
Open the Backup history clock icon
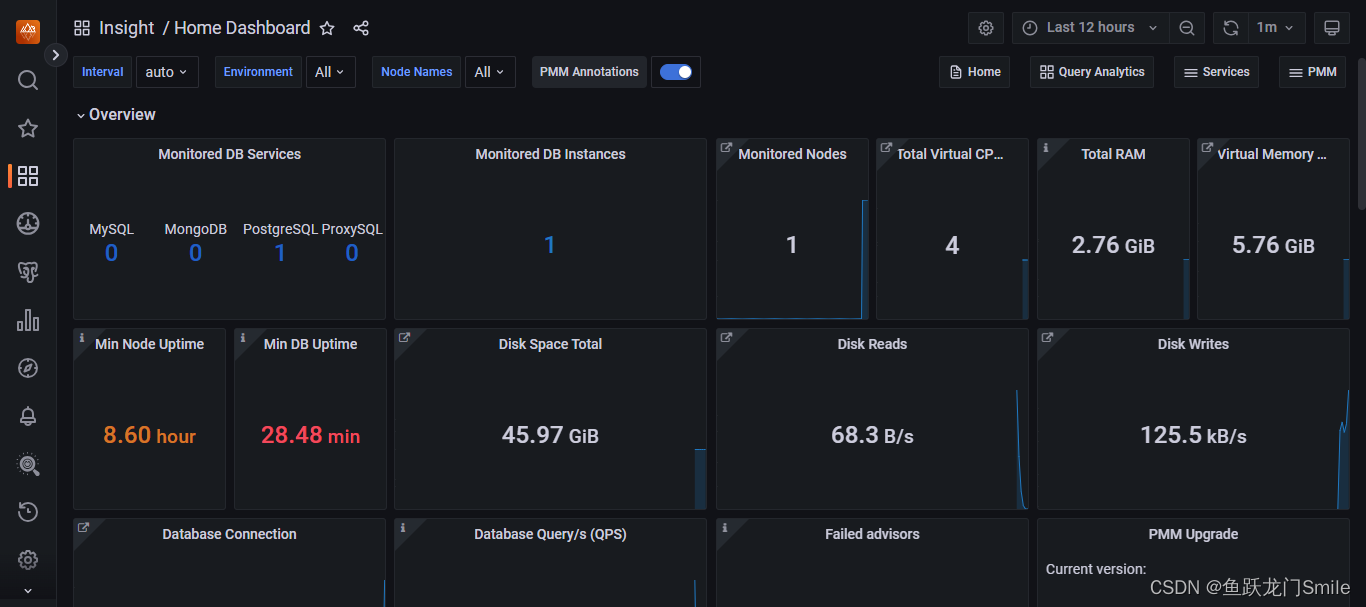click(x=28, y=512)
